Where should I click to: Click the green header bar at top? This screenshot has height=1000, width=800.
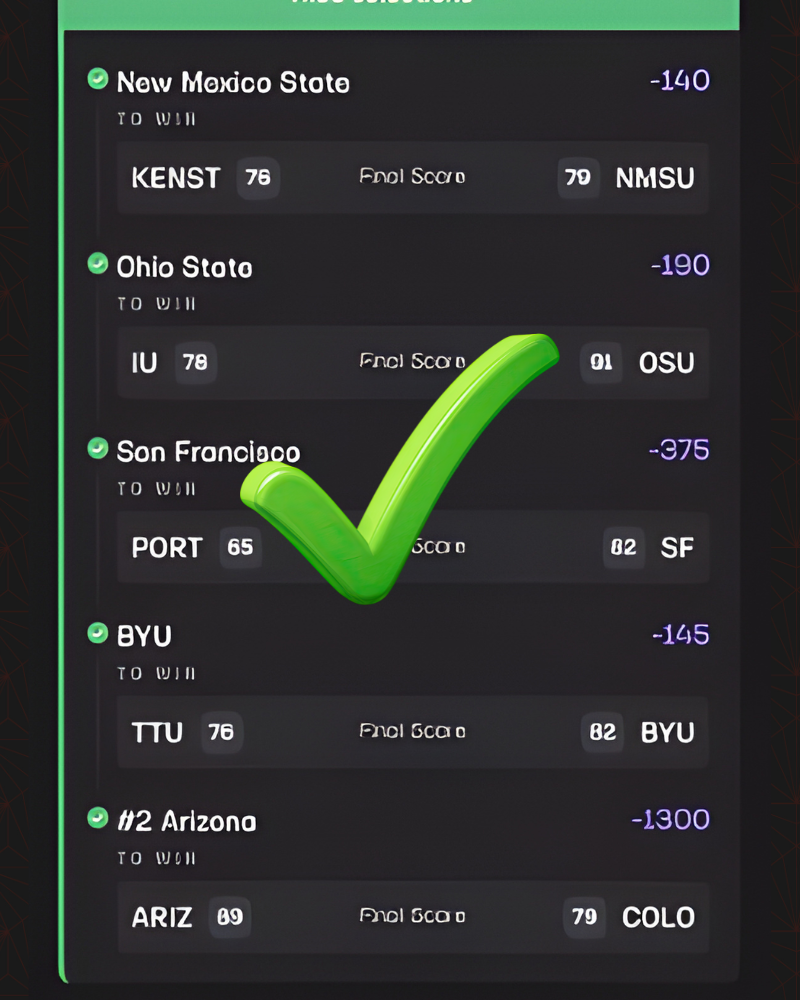pos(398,12)
